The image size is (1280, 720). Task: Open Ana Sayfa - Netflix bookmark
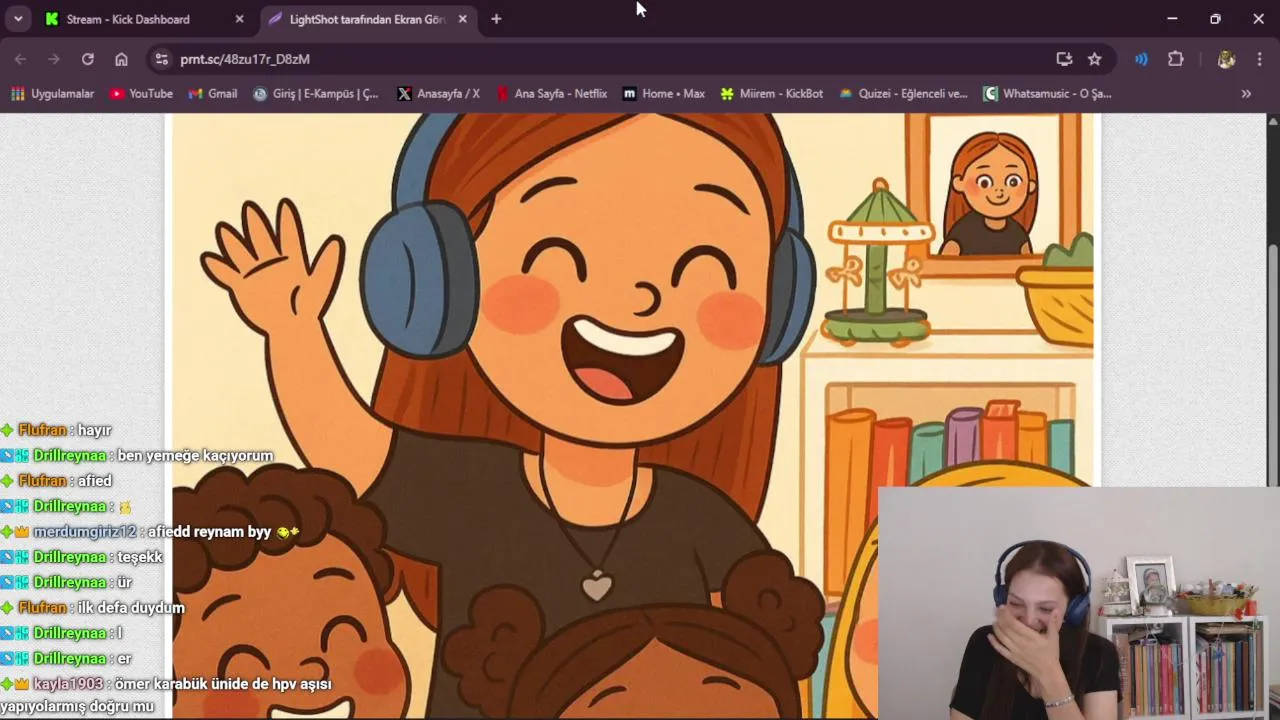pyautogui.click(x=550, y=93)
